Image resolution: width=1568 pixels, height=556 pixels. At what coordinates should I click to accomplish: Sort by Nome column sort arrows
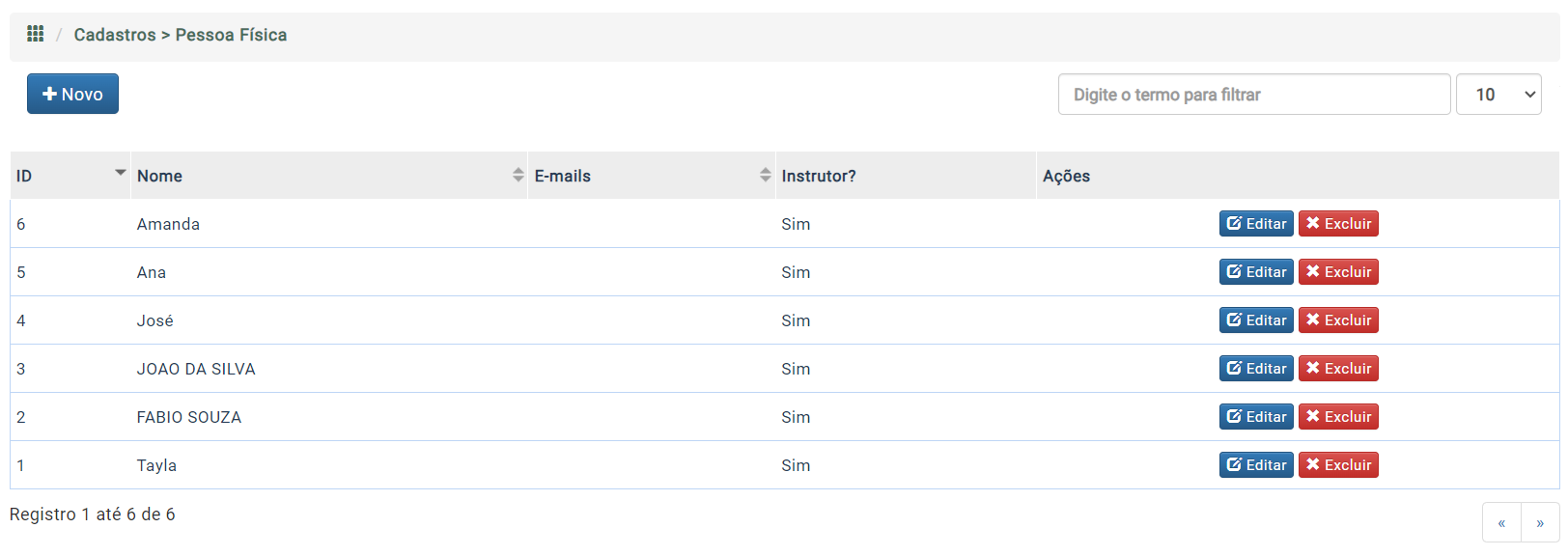[x=518, y=175]
